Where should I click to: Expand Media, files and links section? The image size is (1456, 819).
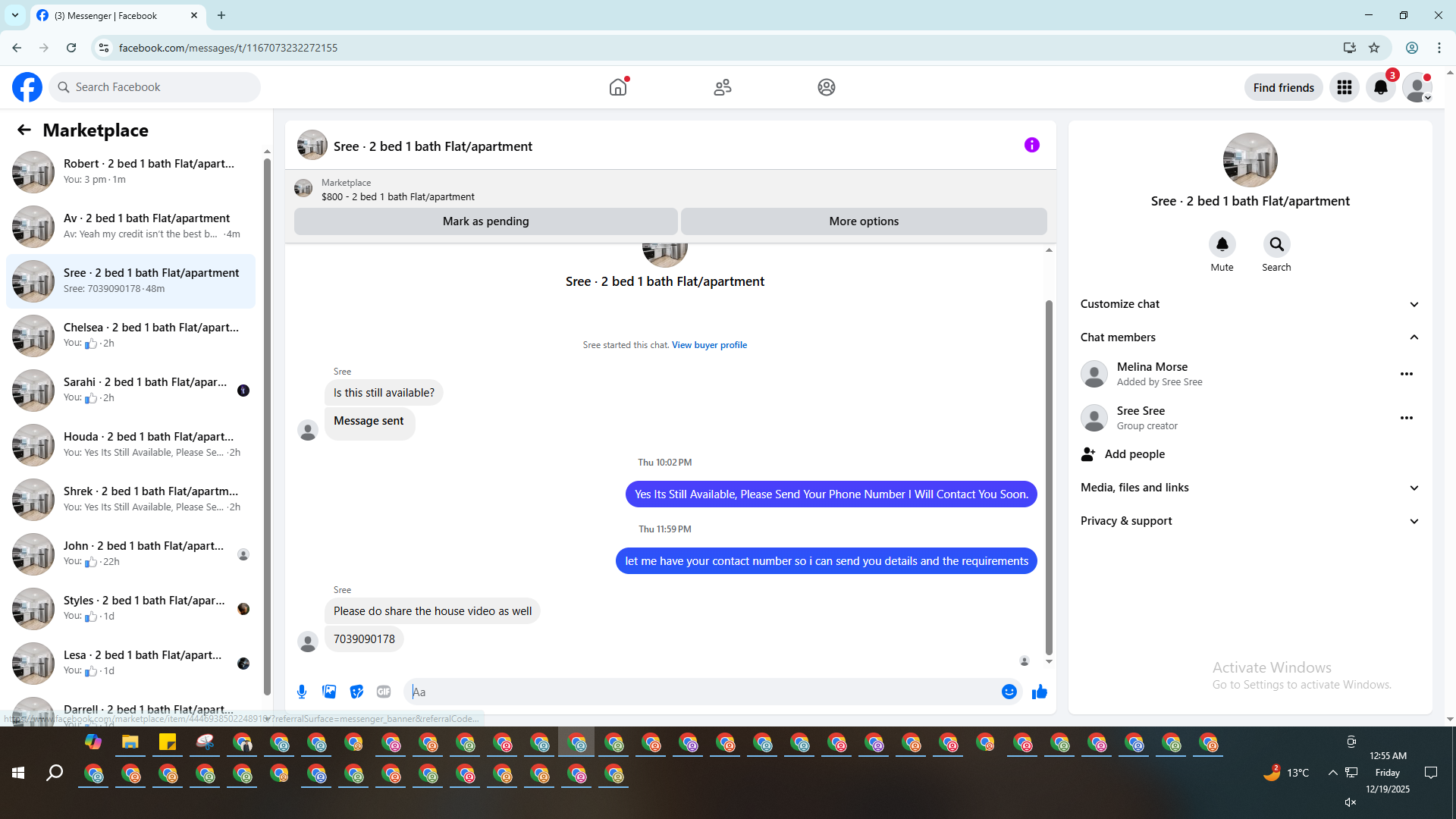point(1414,488)
